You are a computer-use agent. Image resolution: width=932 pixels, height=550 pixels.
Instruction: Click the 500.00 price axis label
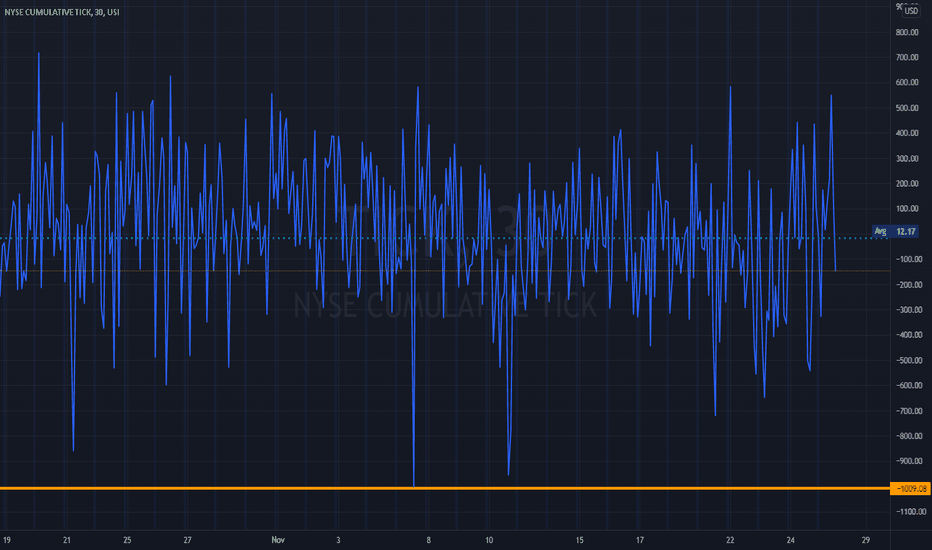907,108
